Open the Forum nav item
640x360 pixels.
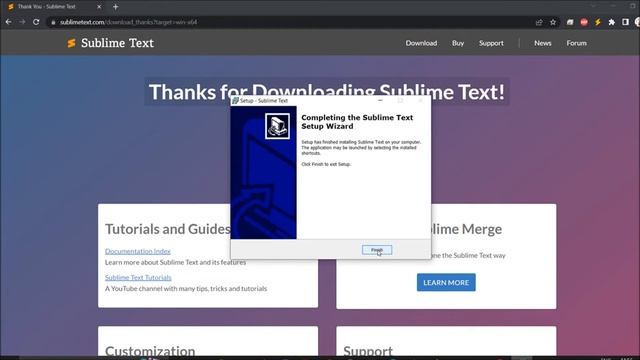(x=576, y=43)
